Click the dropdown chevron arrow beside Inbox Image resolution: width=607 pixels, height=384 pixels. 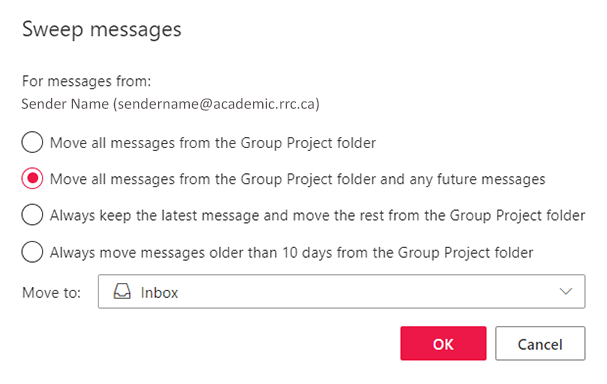566,291
